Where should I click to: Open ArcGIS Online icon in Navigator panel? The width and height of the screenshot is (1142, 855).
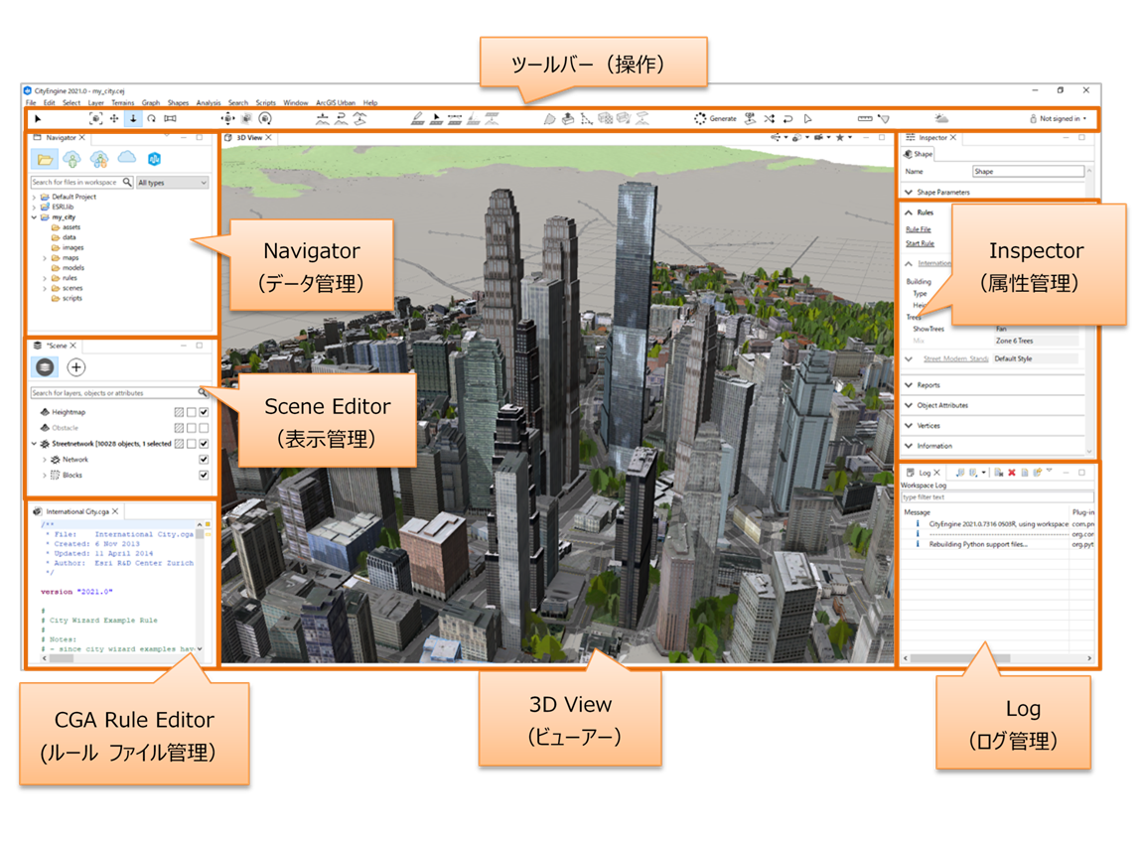coord(155,158)
